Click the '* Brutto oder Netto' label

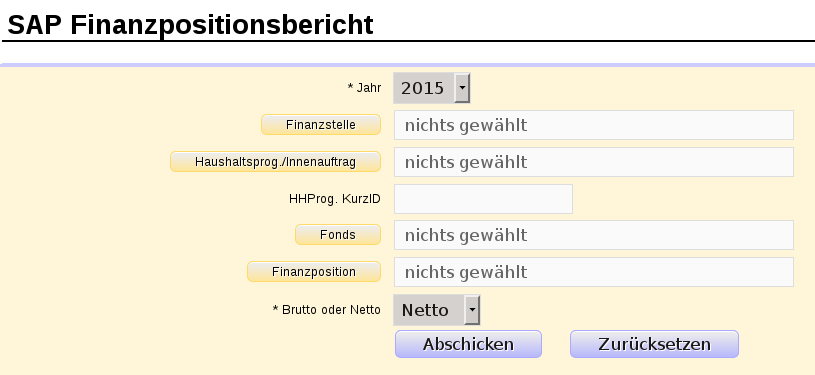(327, 310)
